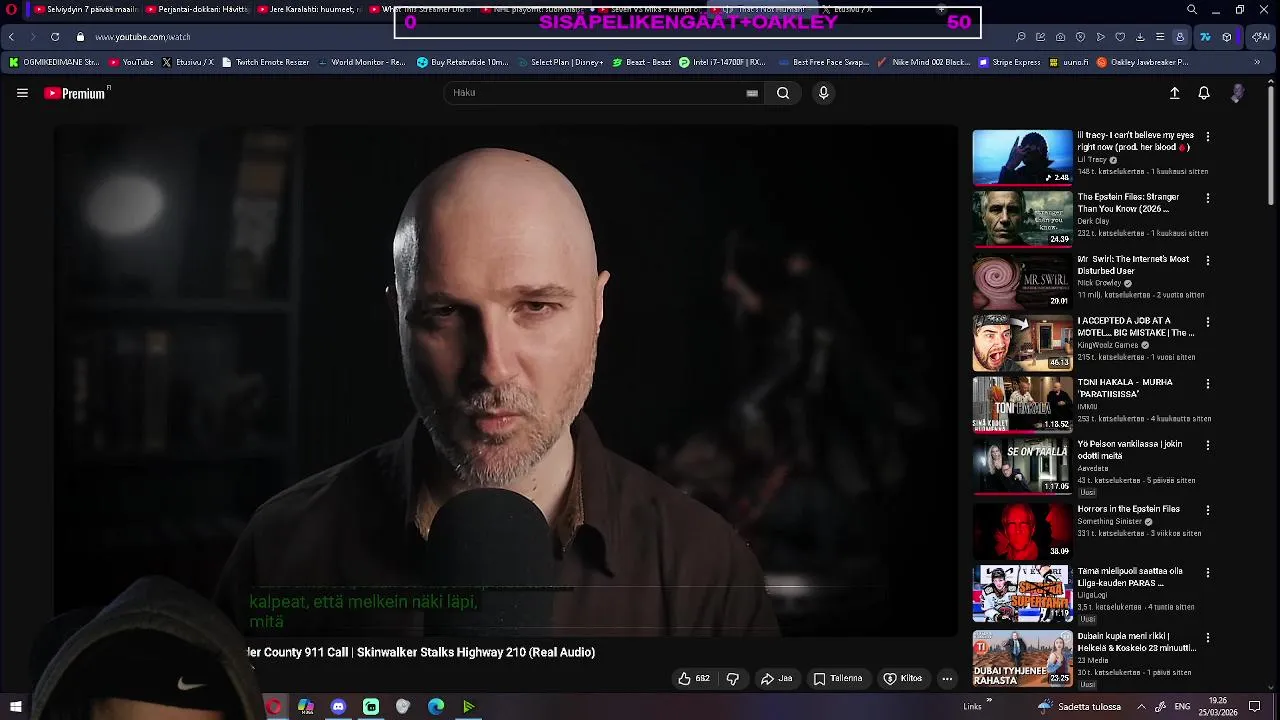
Task: Expand bookmarks bar overflow chevron
Action: point(1257,62)
